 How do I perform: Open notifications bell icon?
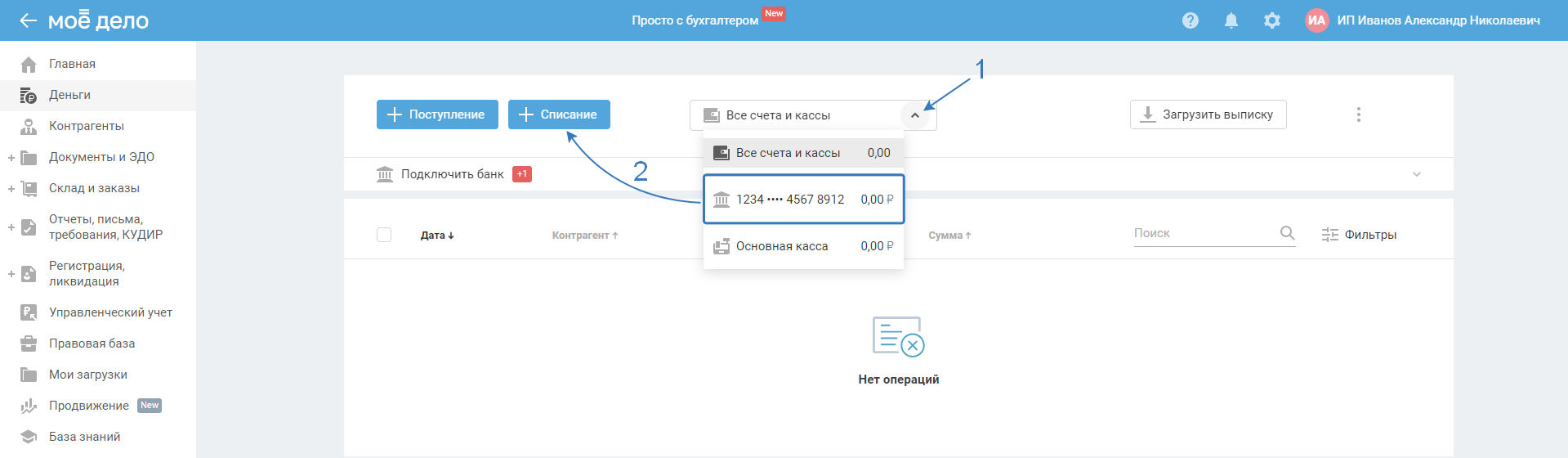(1231, 20)
